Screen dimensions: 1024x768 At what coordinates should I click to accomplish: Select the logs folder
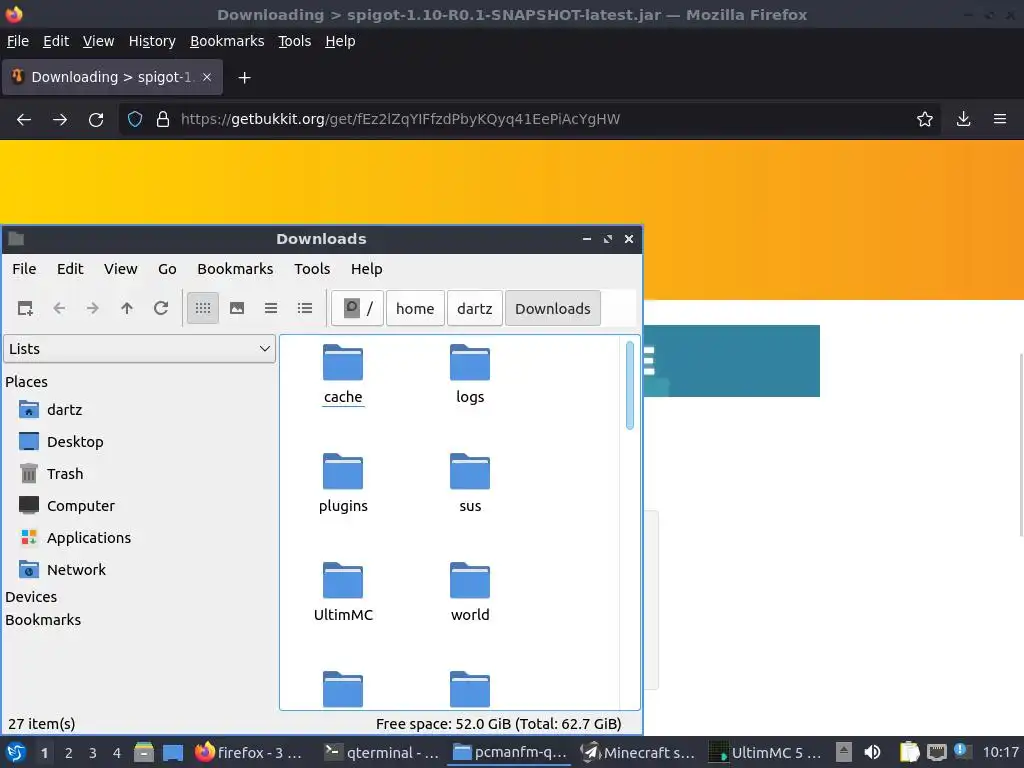click(x=470, y=375)
